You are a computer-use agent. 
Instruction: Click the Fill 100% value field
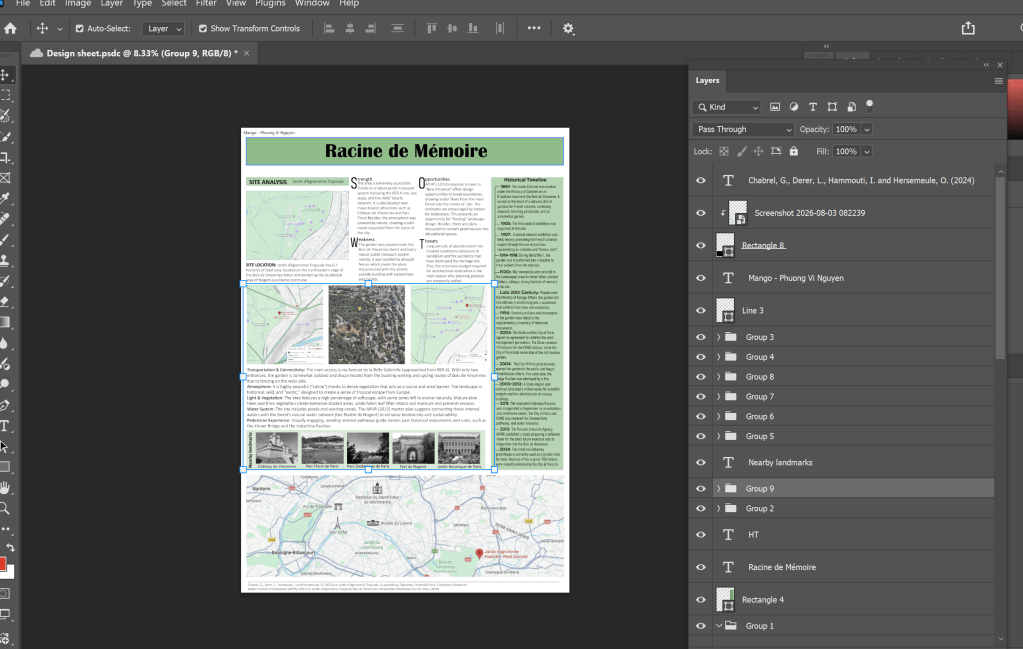tap(847, 151)
